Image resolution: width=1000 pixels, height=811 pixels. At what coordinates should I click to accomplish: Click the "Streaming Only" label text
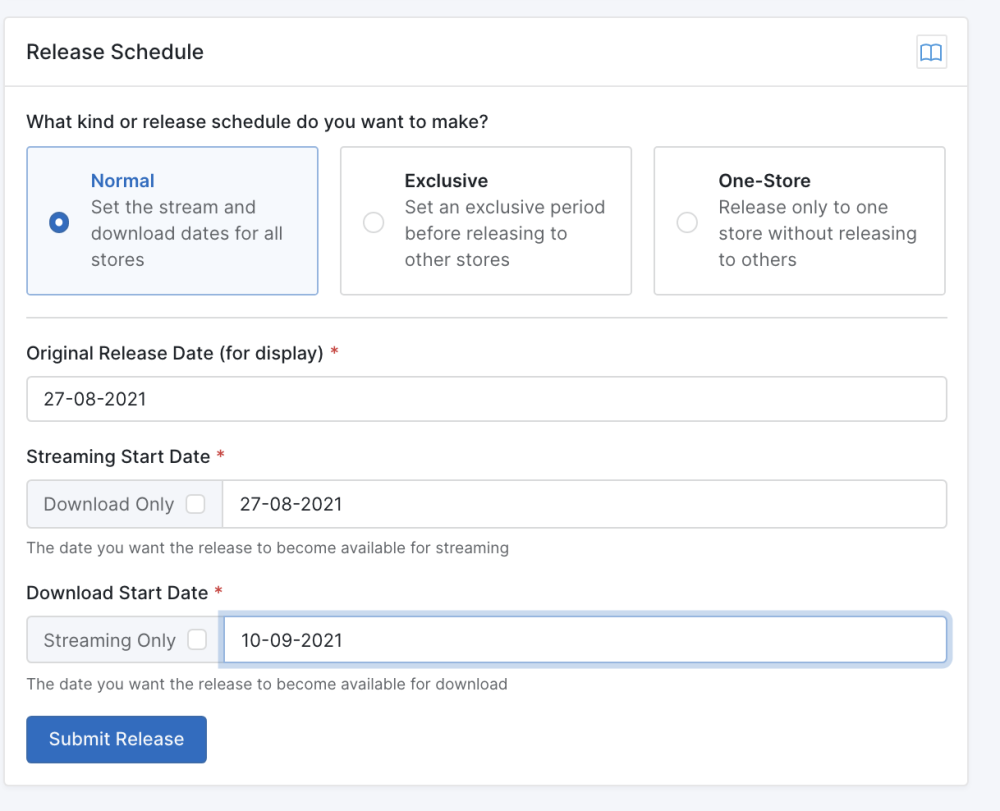pyautogui.click(x=109, y=640)
